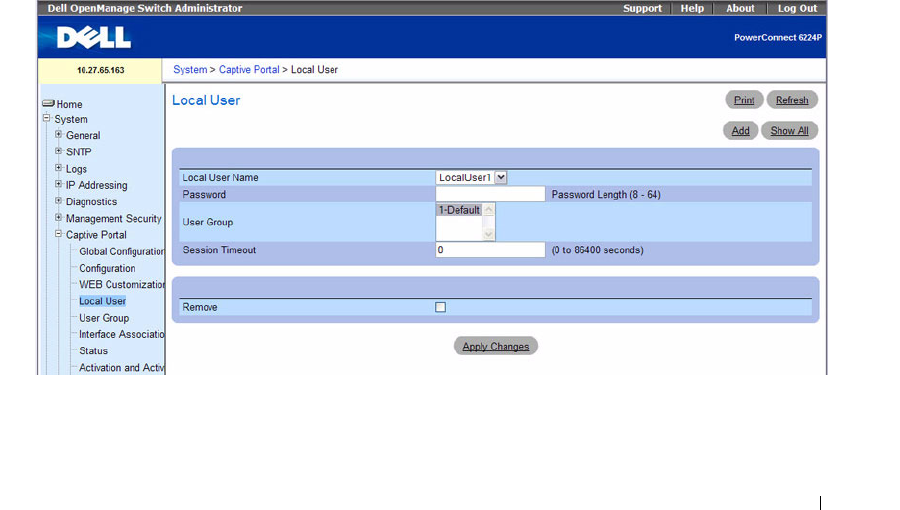This screenshot has width=900, height=510.
Task: Open Local User tree item
Action: (102, 301)
